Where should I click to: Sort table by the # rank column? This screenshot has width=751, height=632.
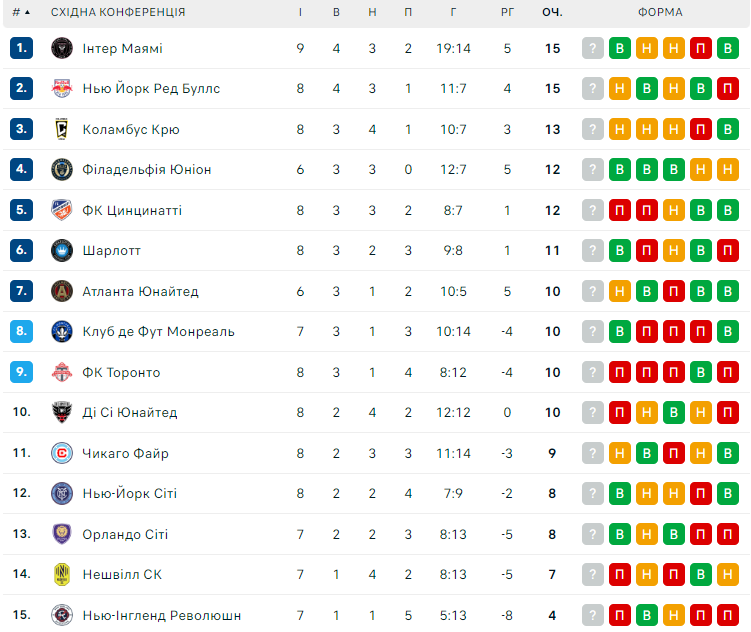pos(20,12)
